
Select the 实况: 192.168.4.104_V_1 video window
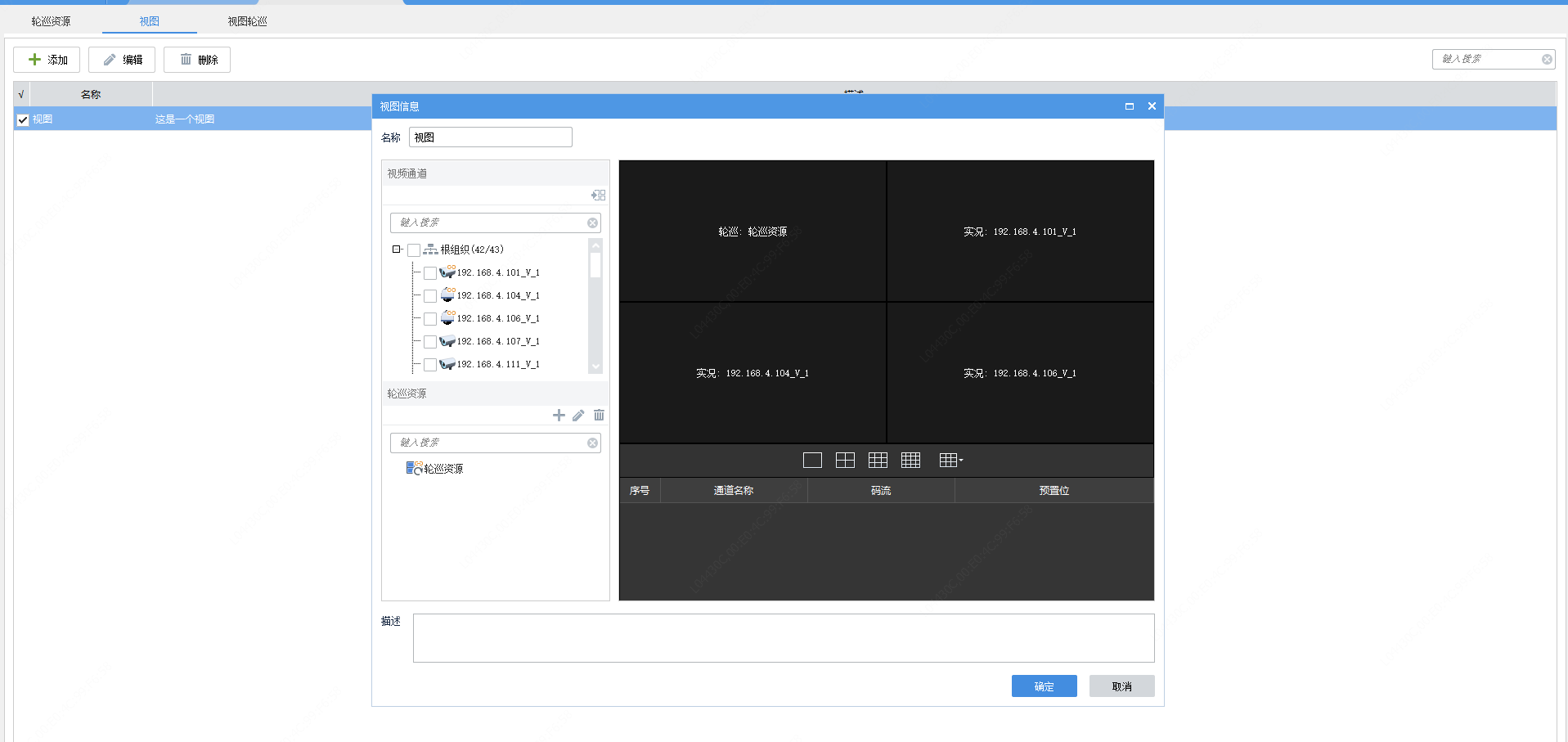pyautogui.click(x=753, y=373)
